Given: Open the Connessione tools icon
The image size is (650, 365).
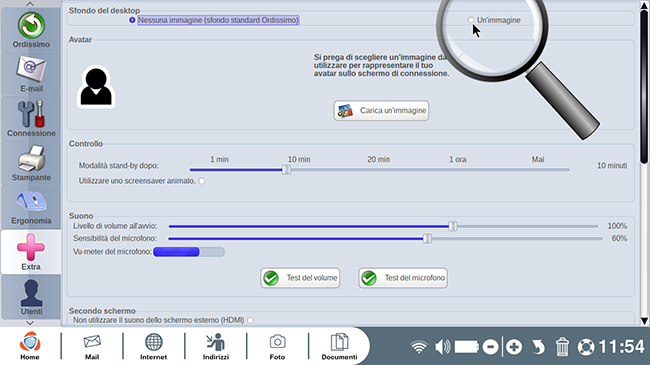Looking at the screenshot, I should coord(31,119).
